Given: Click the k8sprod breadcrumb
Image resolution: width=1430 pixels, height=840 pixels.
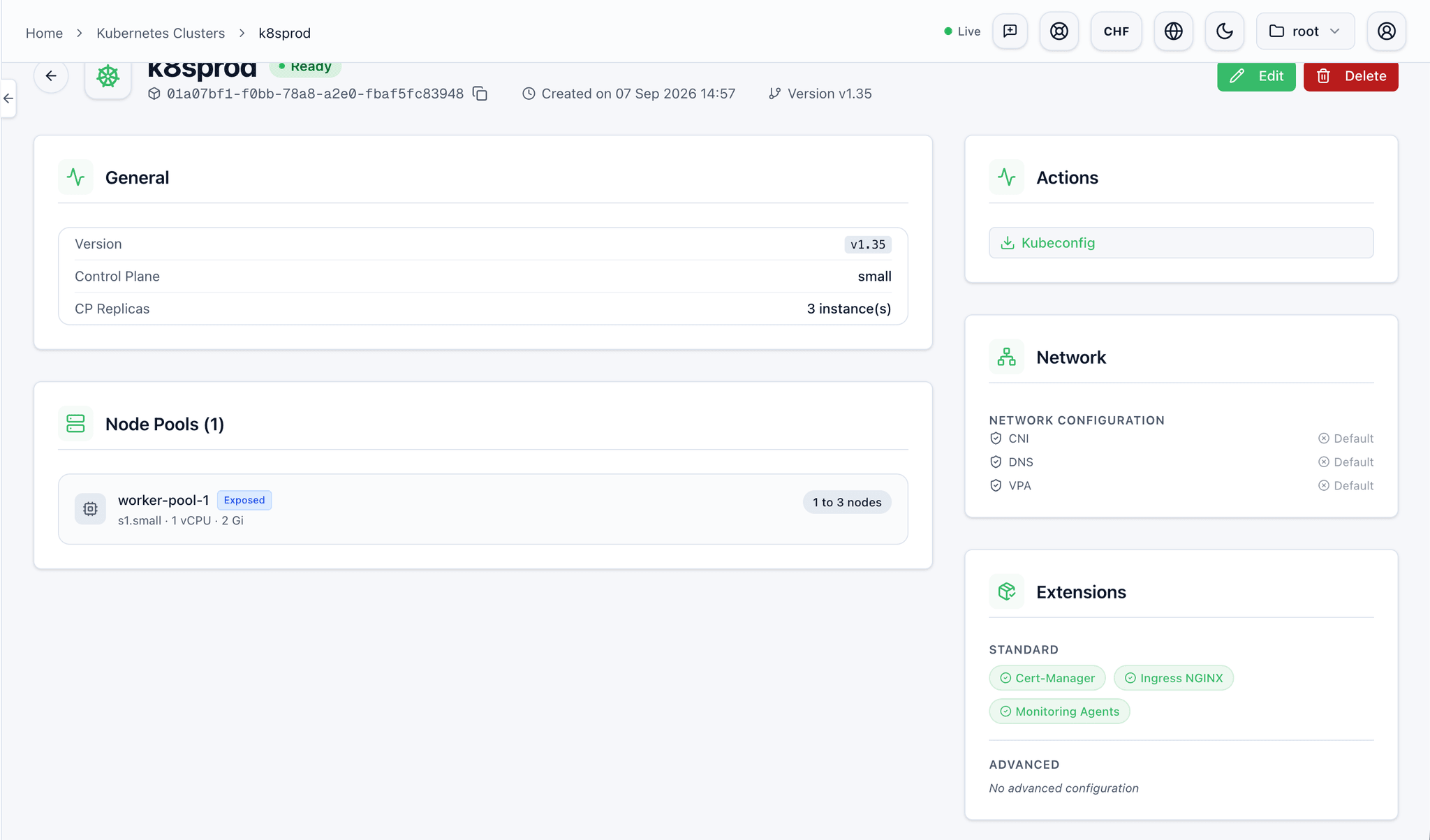Looking at the screenshot, I should click(x=284, y=33).
